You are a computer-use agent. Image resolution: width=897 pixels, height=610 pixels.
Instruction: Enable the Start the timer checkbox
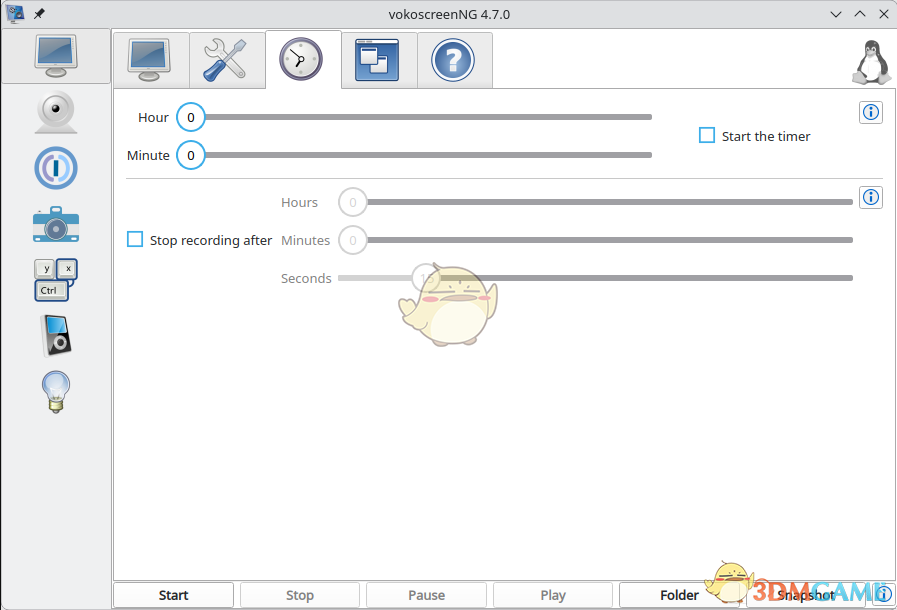click(707, 135)
